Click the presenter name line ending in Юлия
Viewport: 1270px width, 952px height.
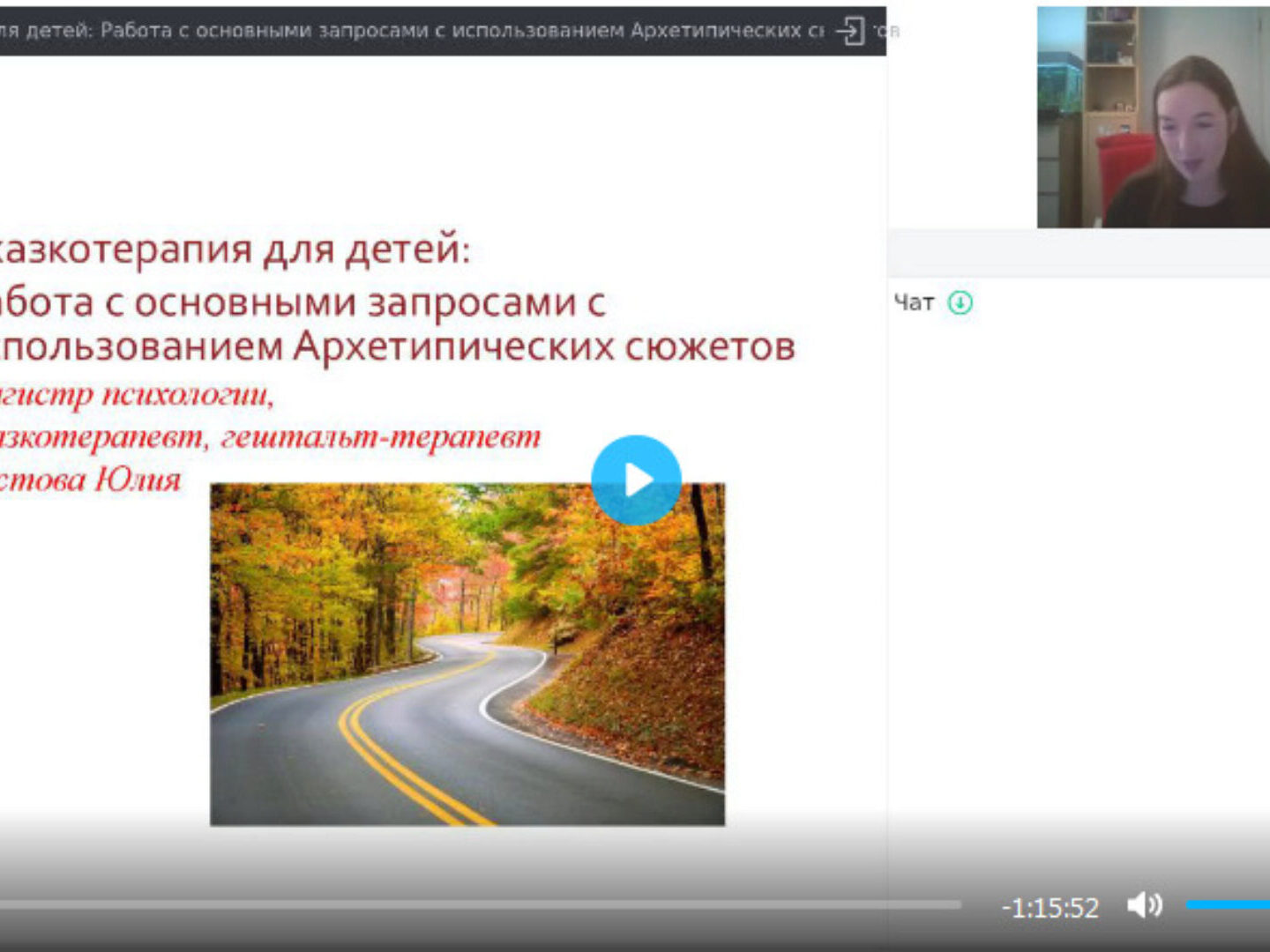pyautogui.click(x=90, y=480)
